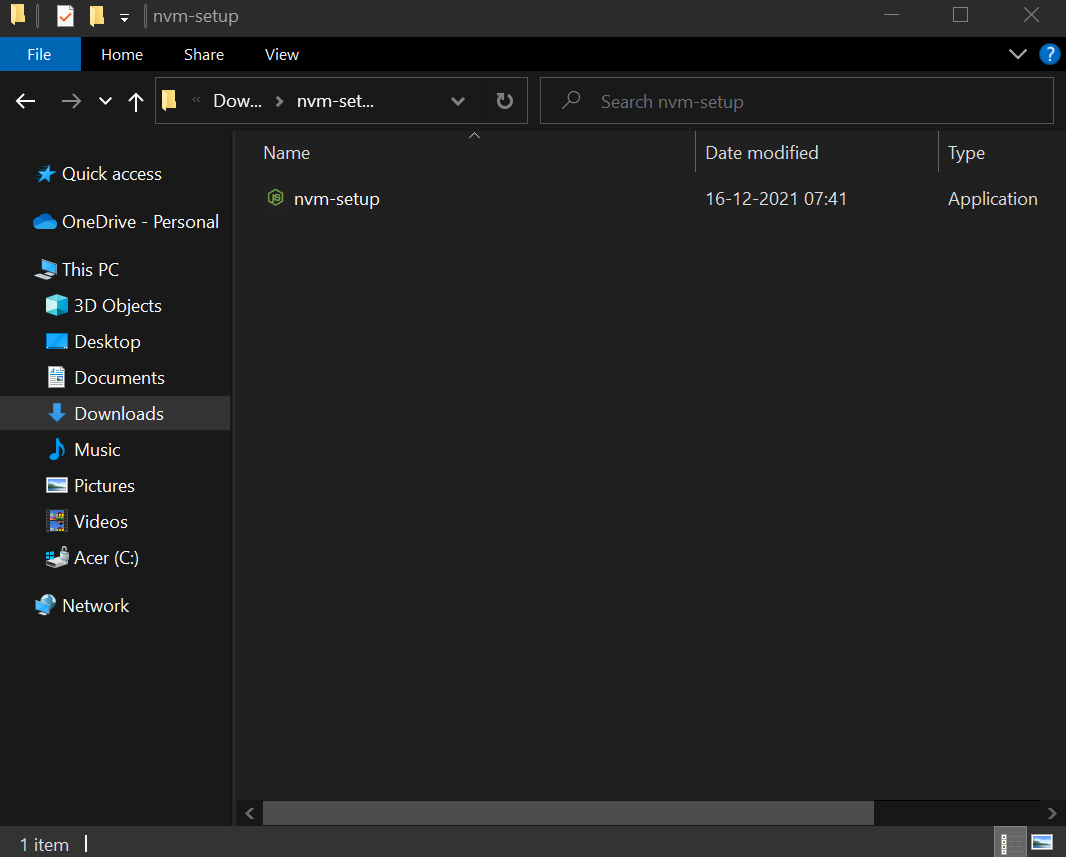Go forward with the right arrow

click(71, 101)
